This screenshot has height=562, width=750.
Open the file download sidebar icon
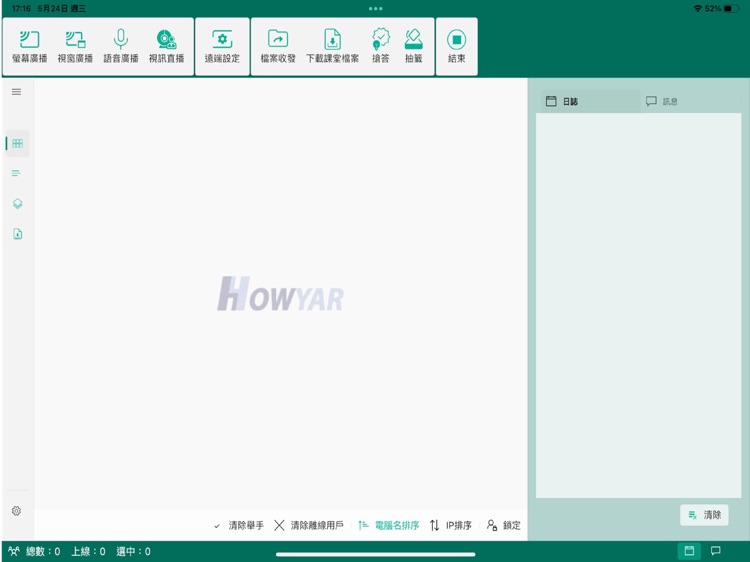[18, 234]
